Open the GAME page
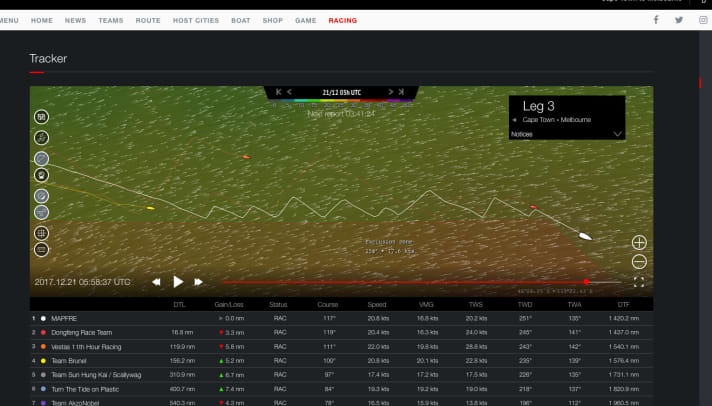Screen dimensions: 712x406 click(306, 20)
